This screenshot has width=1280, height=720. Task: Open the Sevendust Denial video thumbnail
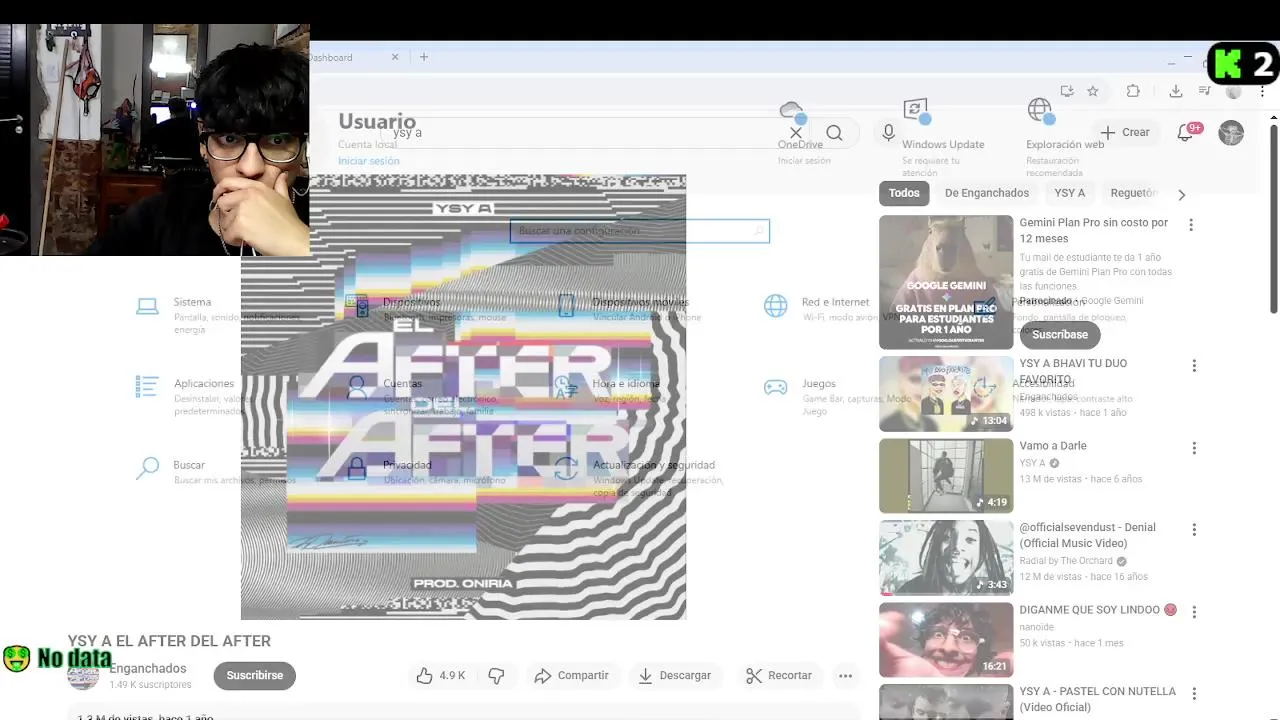point(946,558)
